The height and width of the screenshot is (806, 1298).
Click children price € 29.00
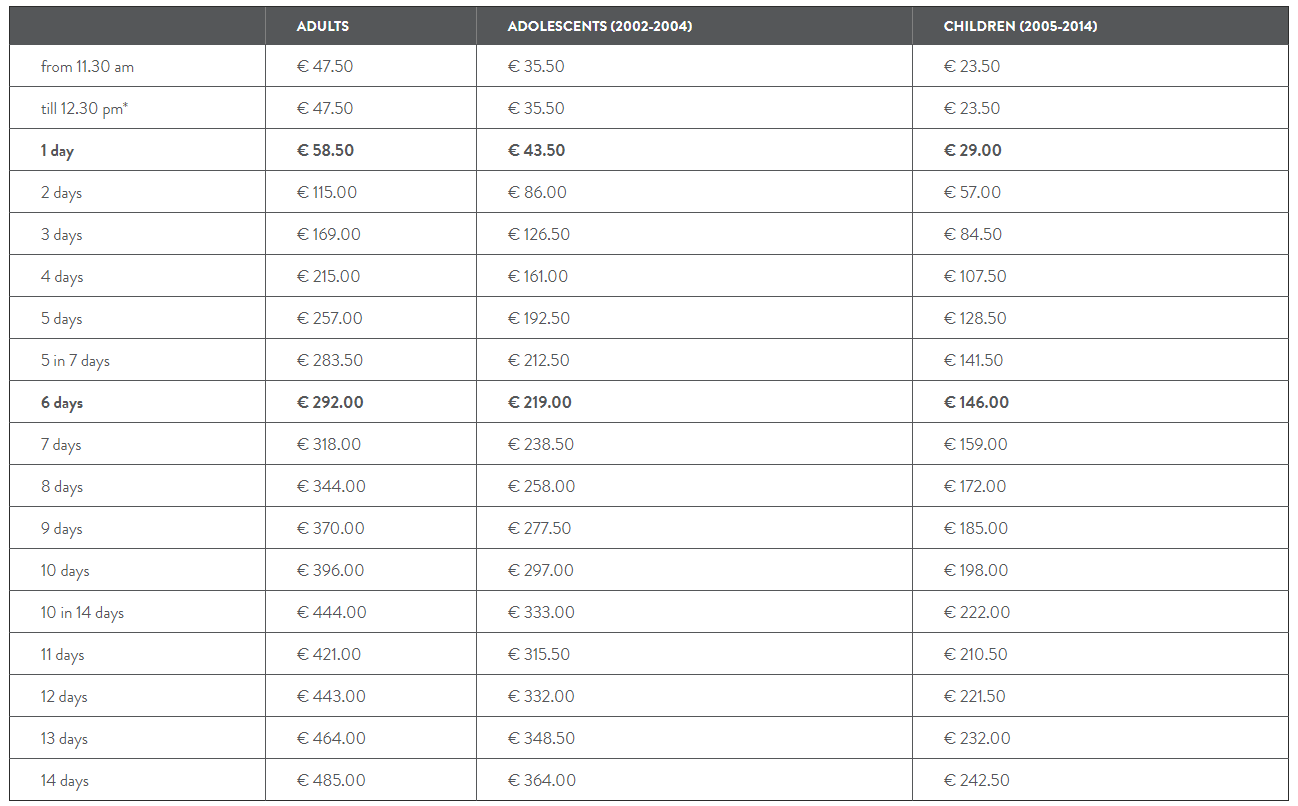click(x=973, y=150)
